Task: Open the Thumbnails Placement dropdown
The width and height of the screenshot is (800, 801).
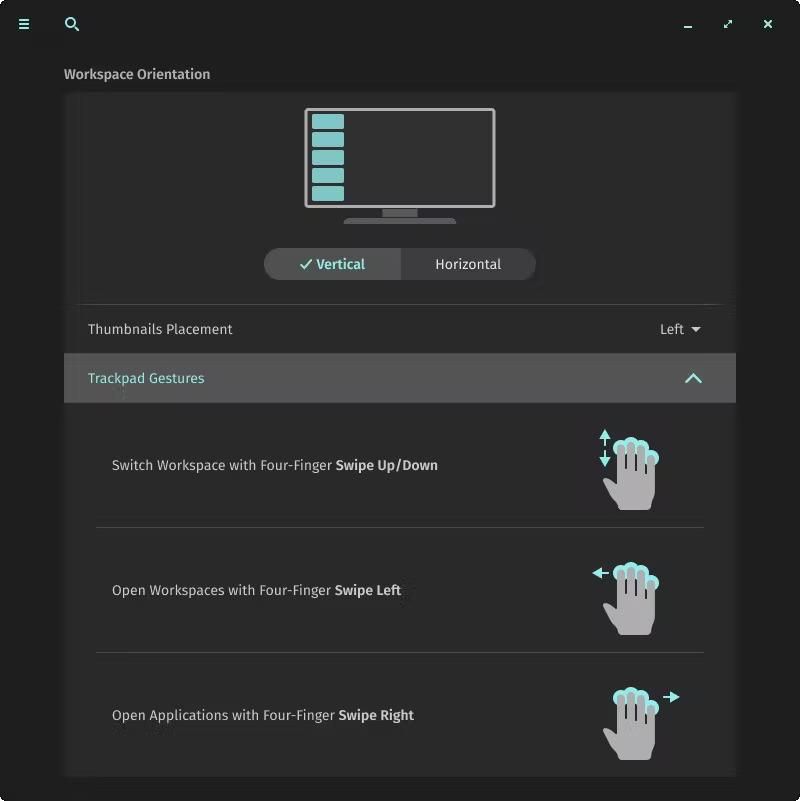Action: (x=680, y=328)
